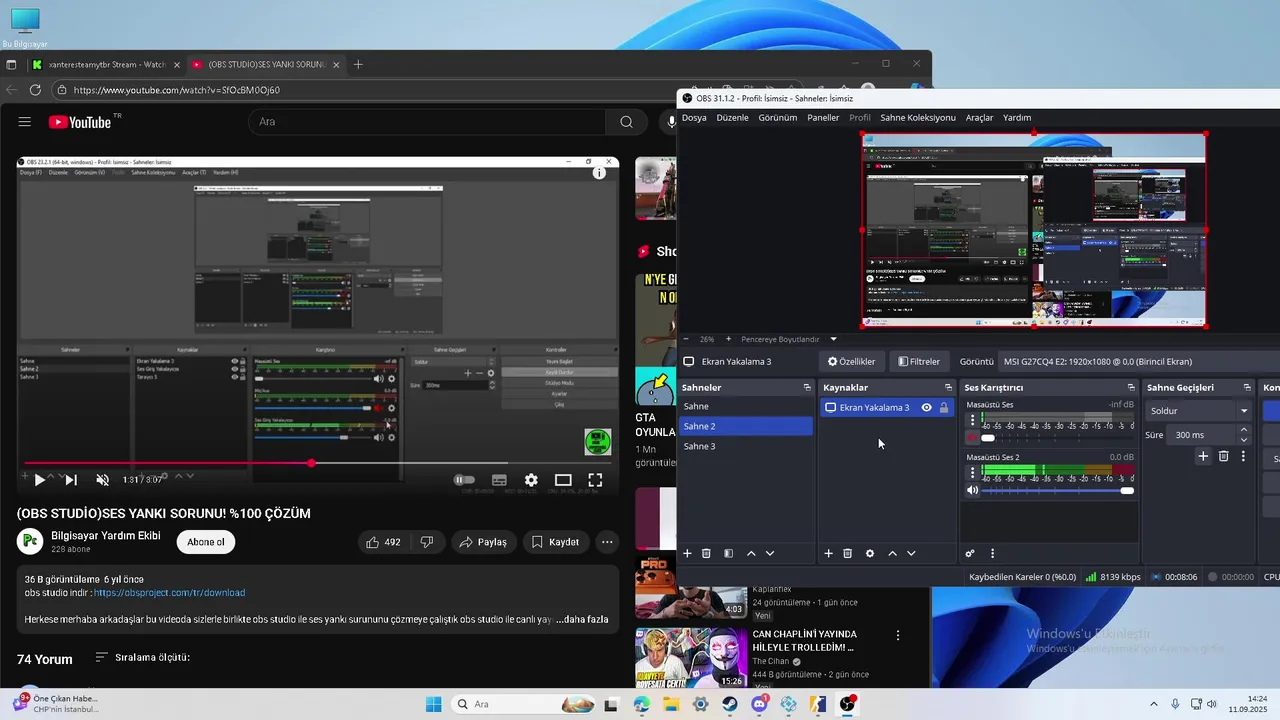
Task: Open source properties gear in Kaynaklar panel
Action: (x=870, y=554)
